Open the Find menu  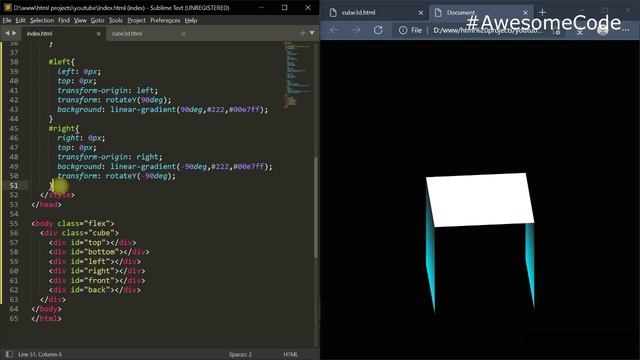pos(64,20)
